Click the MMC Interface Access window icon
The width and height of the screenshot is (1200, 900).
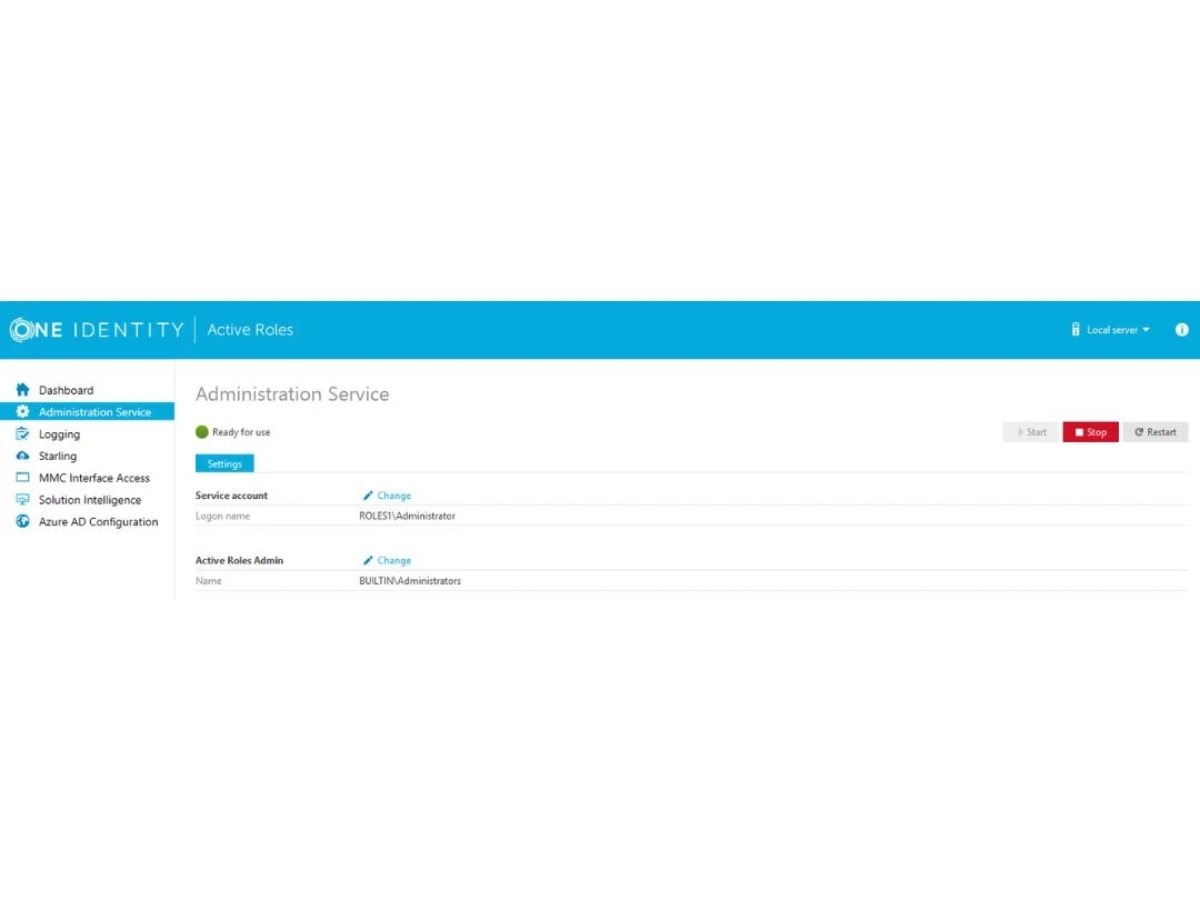[x=23, y=478]
